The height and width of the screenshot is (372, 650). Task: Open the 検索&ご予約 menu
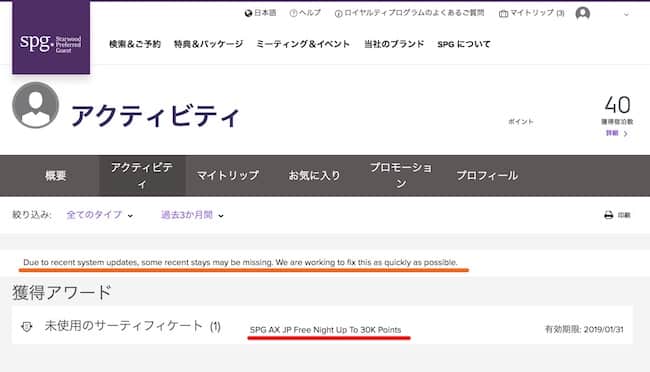135,44
